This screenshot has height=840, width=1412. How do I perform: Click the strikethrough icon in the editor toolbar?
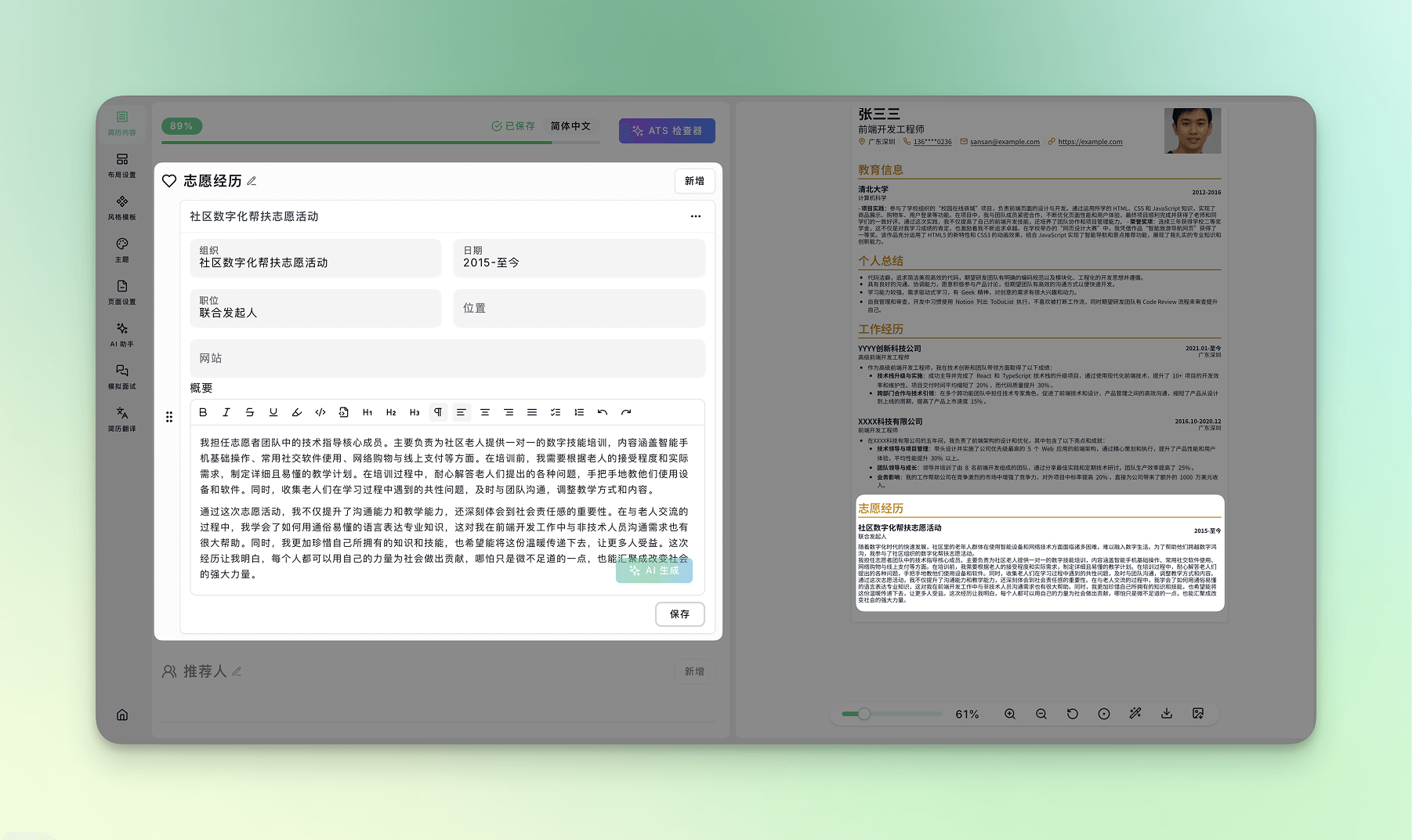pos(250,412)
